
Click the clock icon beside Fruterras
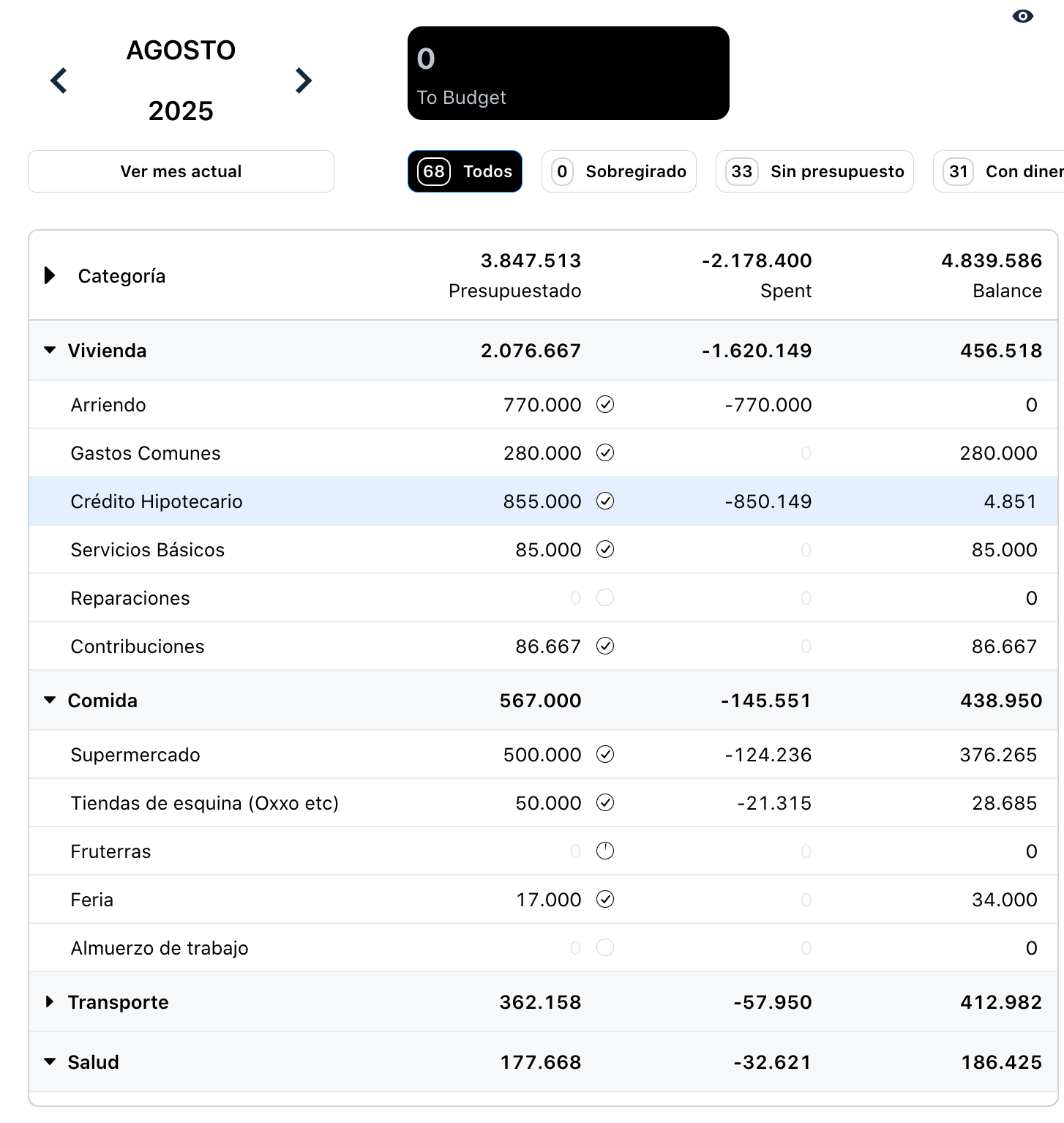click(605, 851)
